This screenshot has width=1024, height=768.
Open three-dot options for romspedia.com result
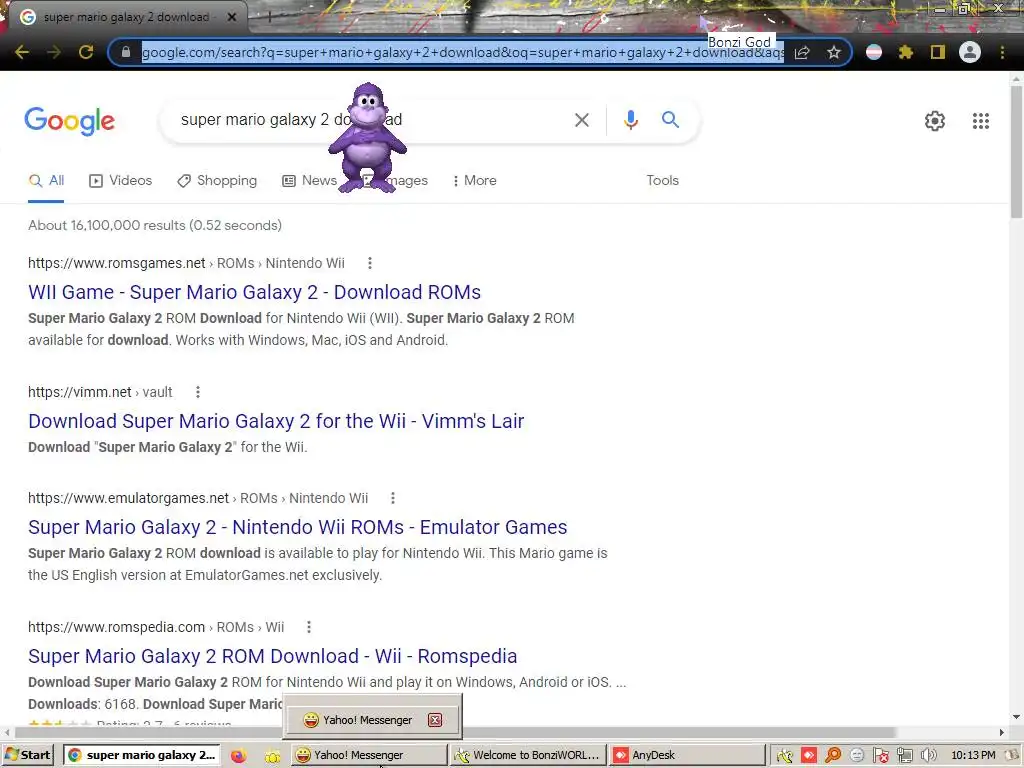309,627
